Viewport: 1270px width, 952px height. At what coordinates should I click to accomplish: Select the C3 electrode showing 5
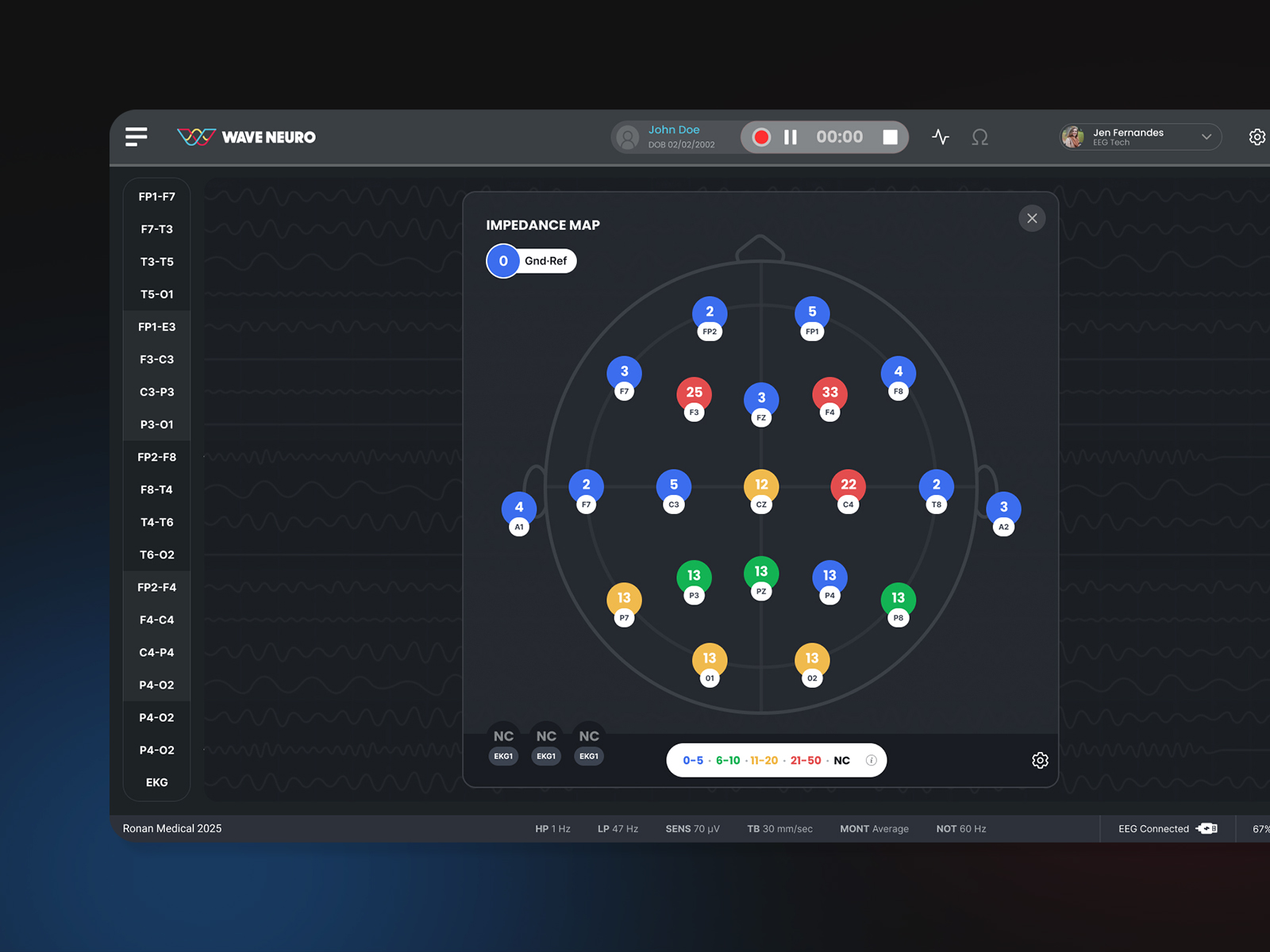click(x=674, y=492)
